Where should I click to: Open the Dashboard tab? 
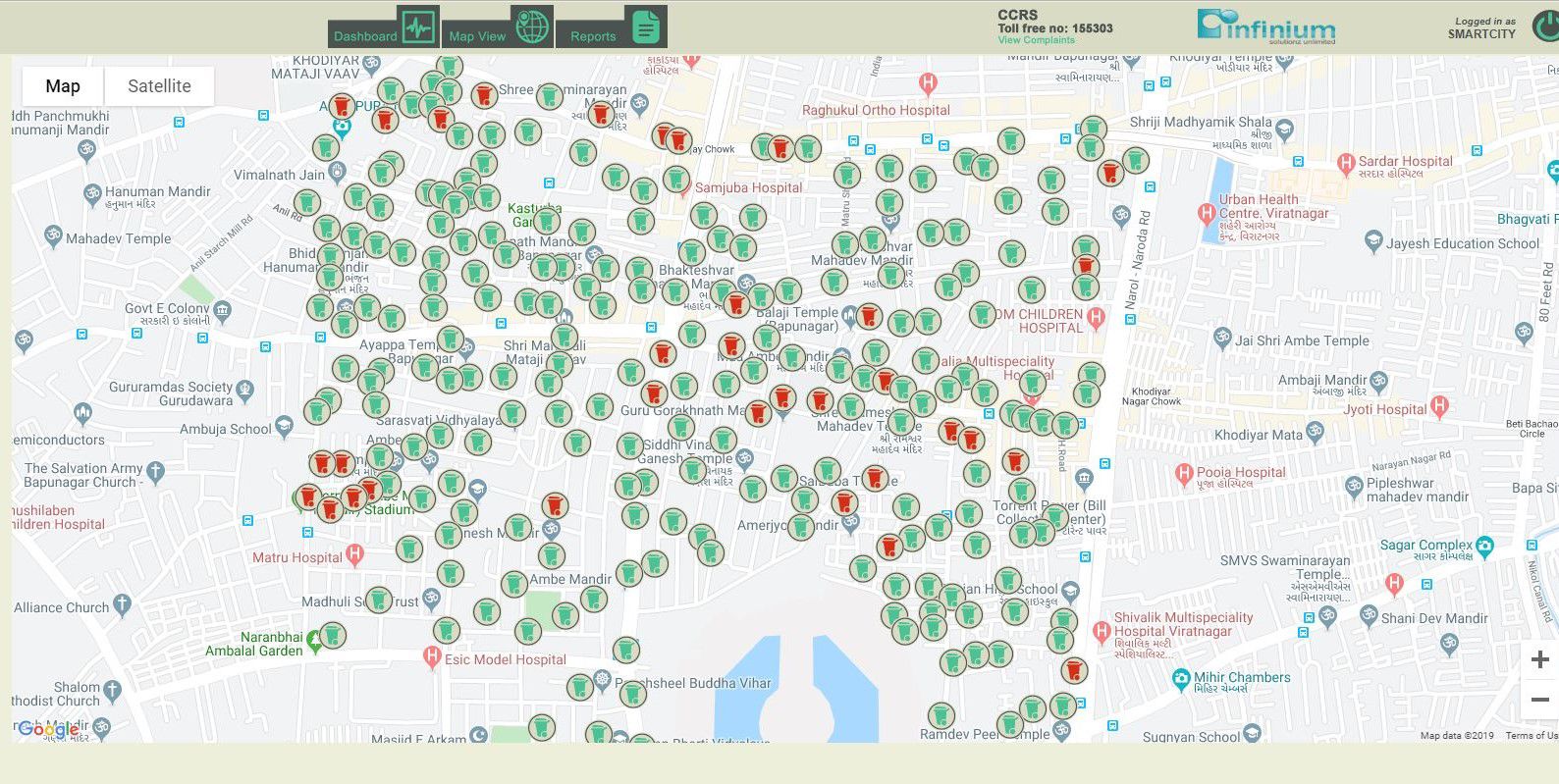(383, 27)
